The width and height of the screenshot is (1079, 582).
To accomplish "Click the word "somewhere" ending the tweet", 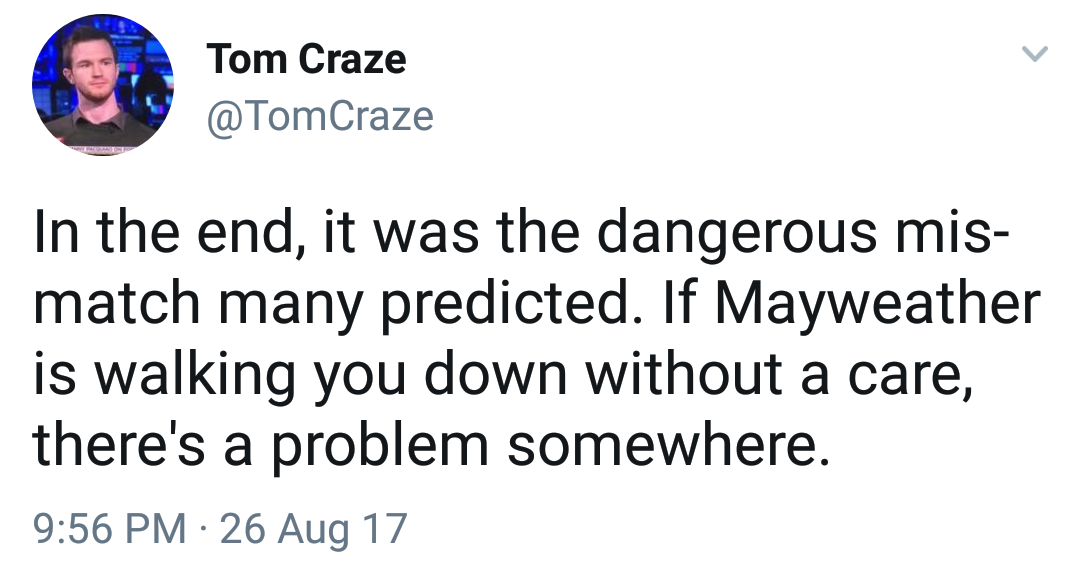I will (x=668, y=445).
